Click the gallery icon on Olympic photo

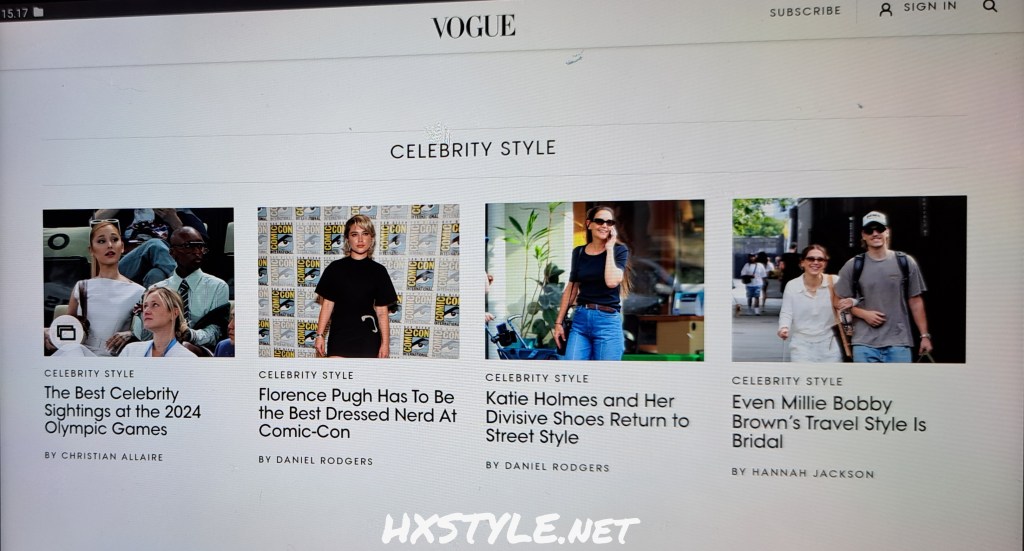[x=66, y=333]
